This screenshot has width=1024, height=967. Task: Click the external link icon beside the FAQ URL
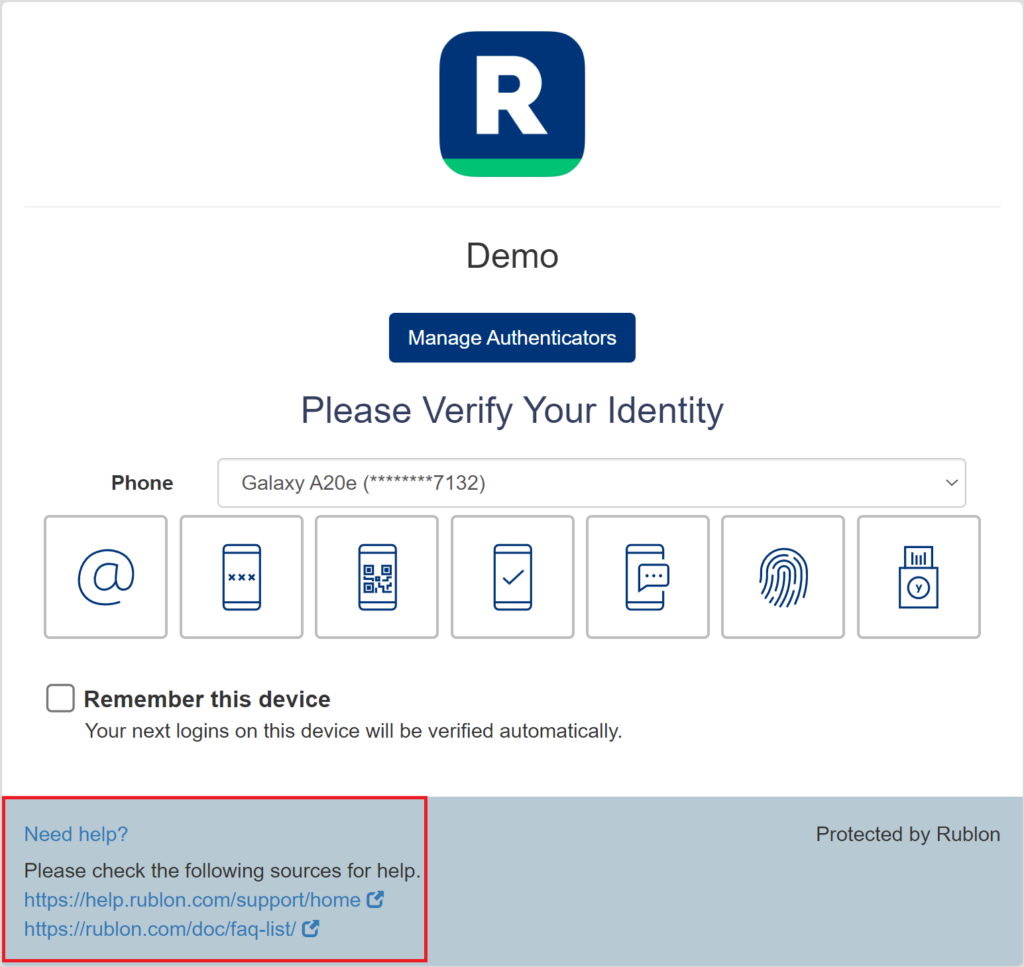[311, 929]
